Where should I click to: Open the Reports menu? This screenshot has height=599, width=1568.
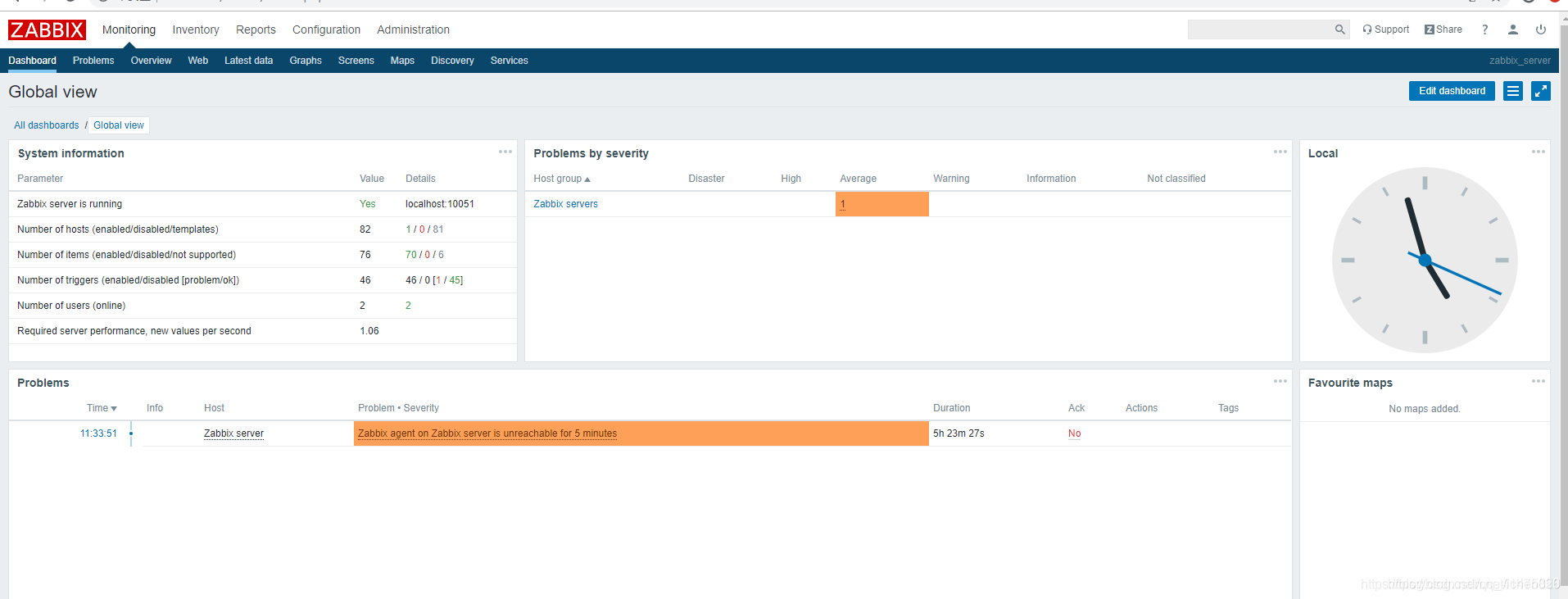click(256, 29)
